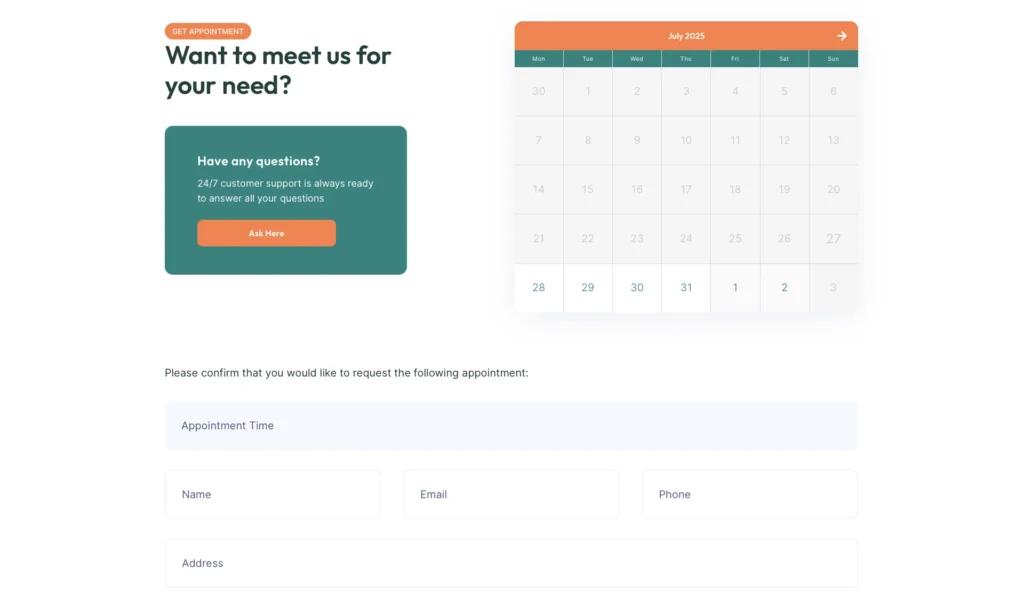Click the July 2025 calendar title
The image size is (1024, 592).
[x=686, y=36]
